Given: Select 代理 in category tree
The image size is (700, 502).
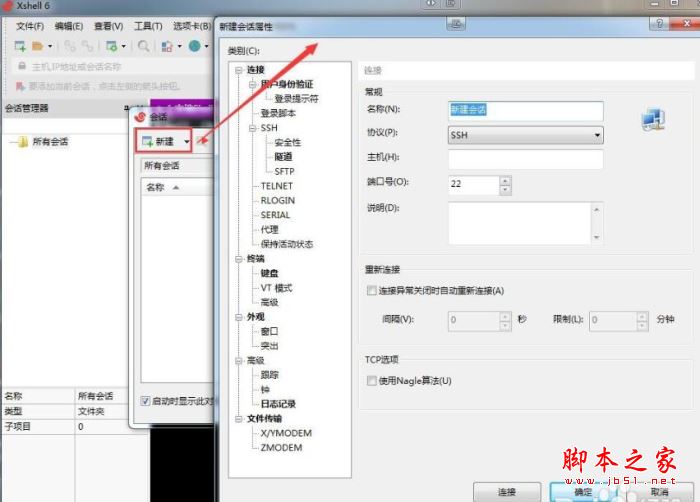Looking at the screenshot, I should 269,230.
